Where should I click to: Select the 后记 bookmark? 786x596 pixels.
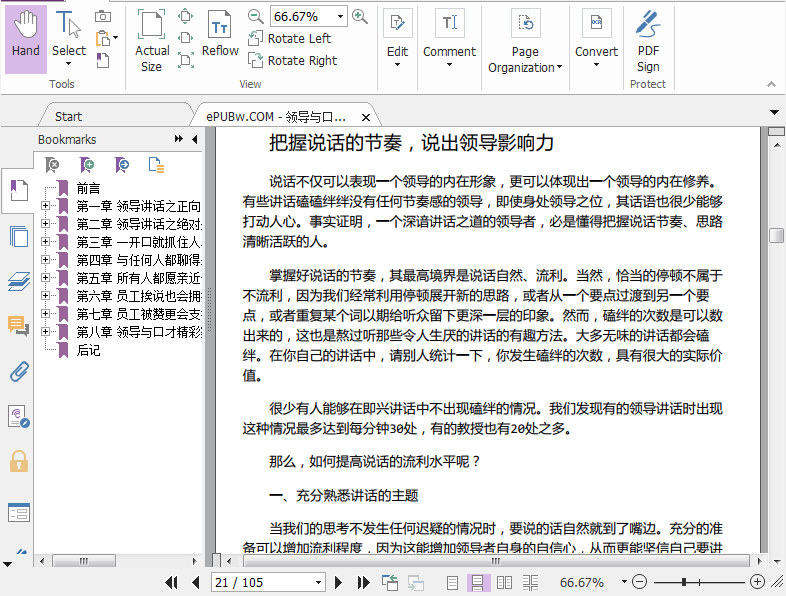click(x=88, y=350)
